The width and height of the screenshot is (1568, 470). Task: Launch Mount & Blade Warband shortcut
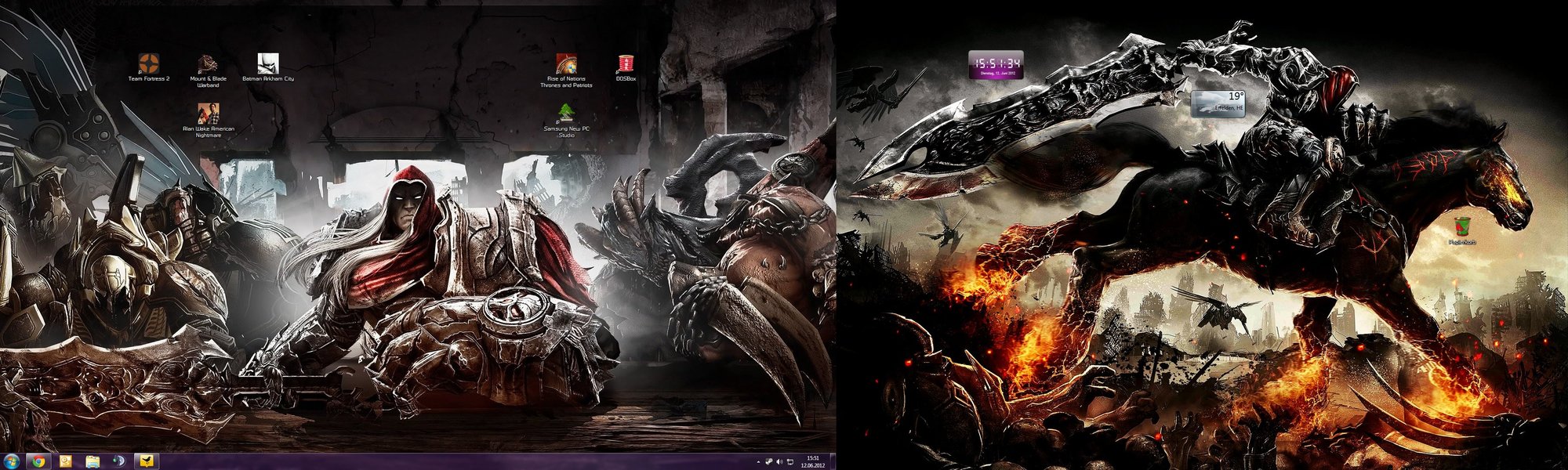pyautogui.click(x=207, y=64)
